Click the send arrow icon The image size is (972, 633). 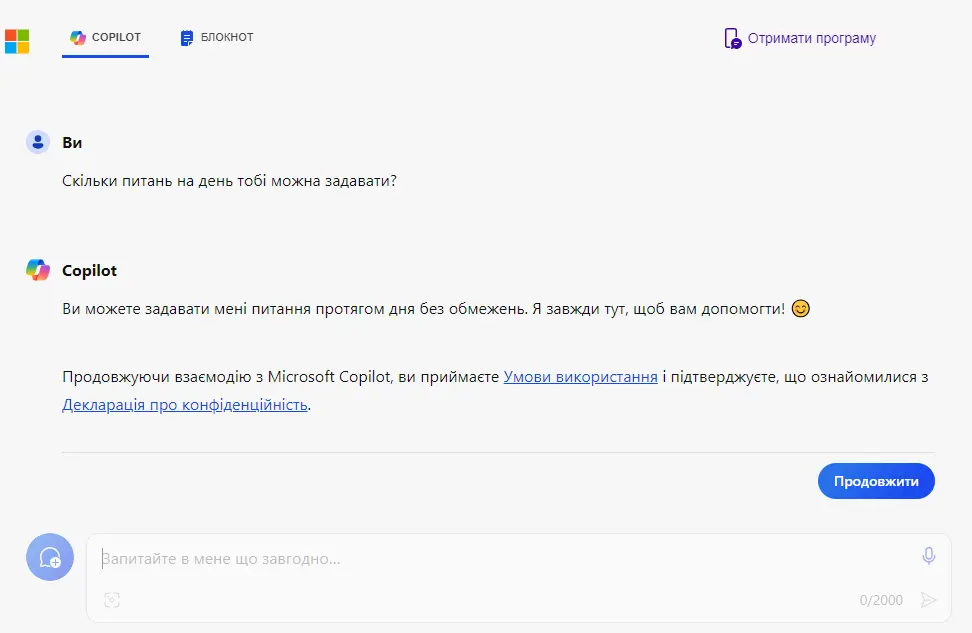[x=928, y=600]
